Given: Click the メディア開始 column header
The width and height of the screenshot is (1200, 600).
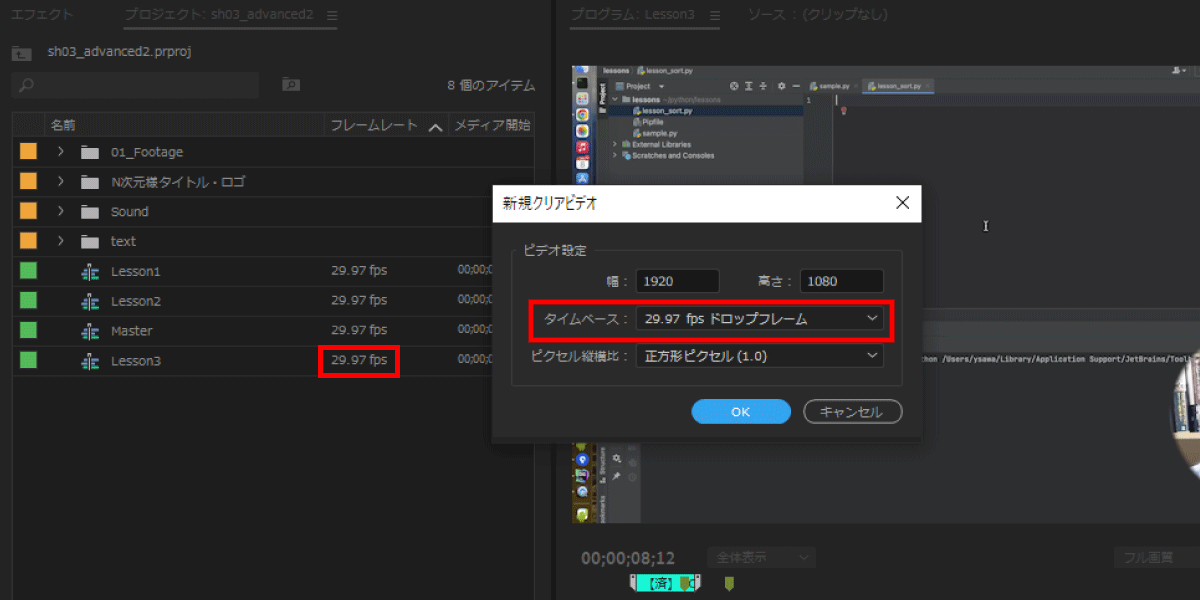Looking at the screenshot, I should [491, 126].
